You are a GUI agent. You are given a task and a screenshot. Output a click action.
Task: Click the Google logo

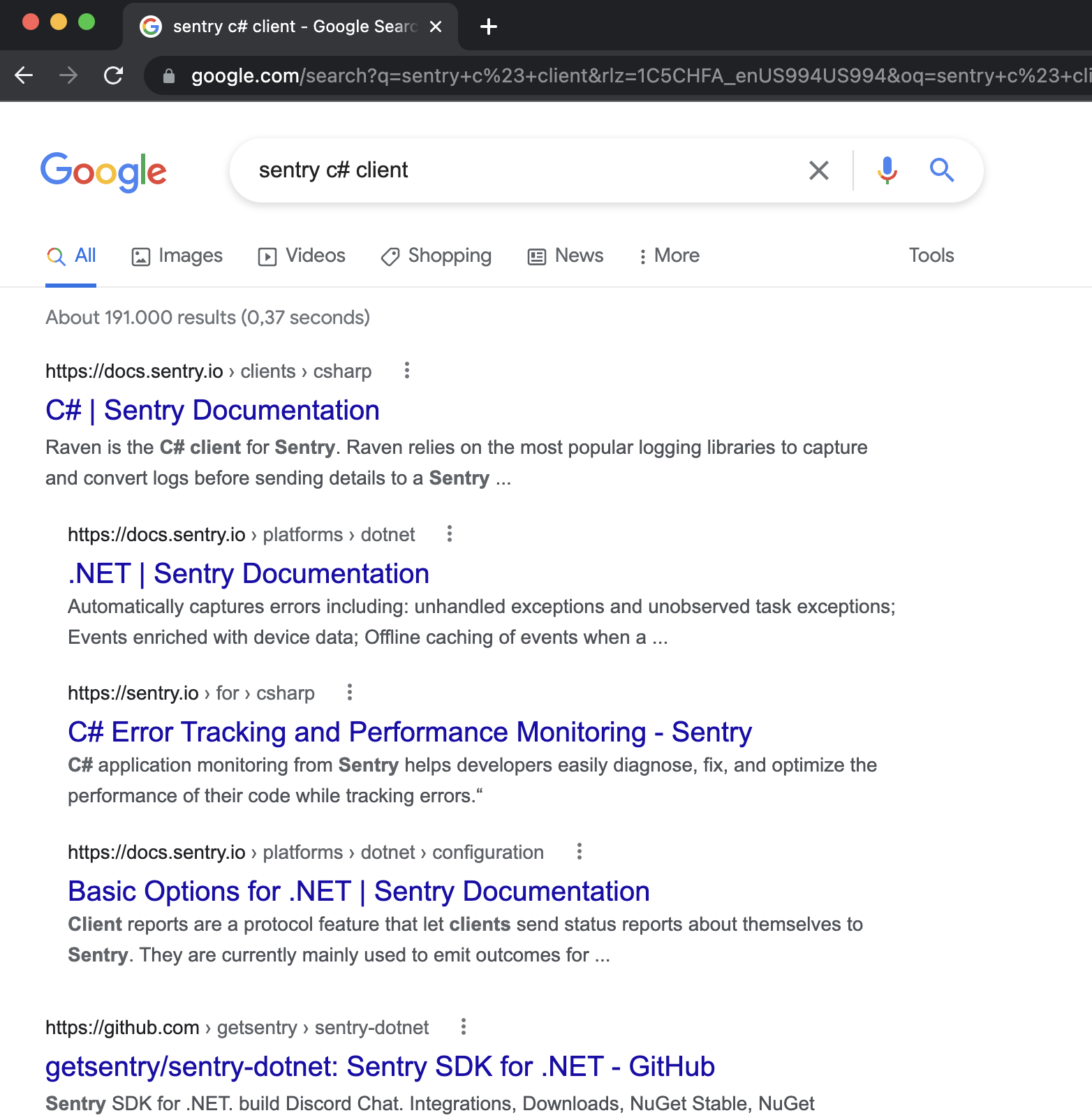click(x=103, y=171)
